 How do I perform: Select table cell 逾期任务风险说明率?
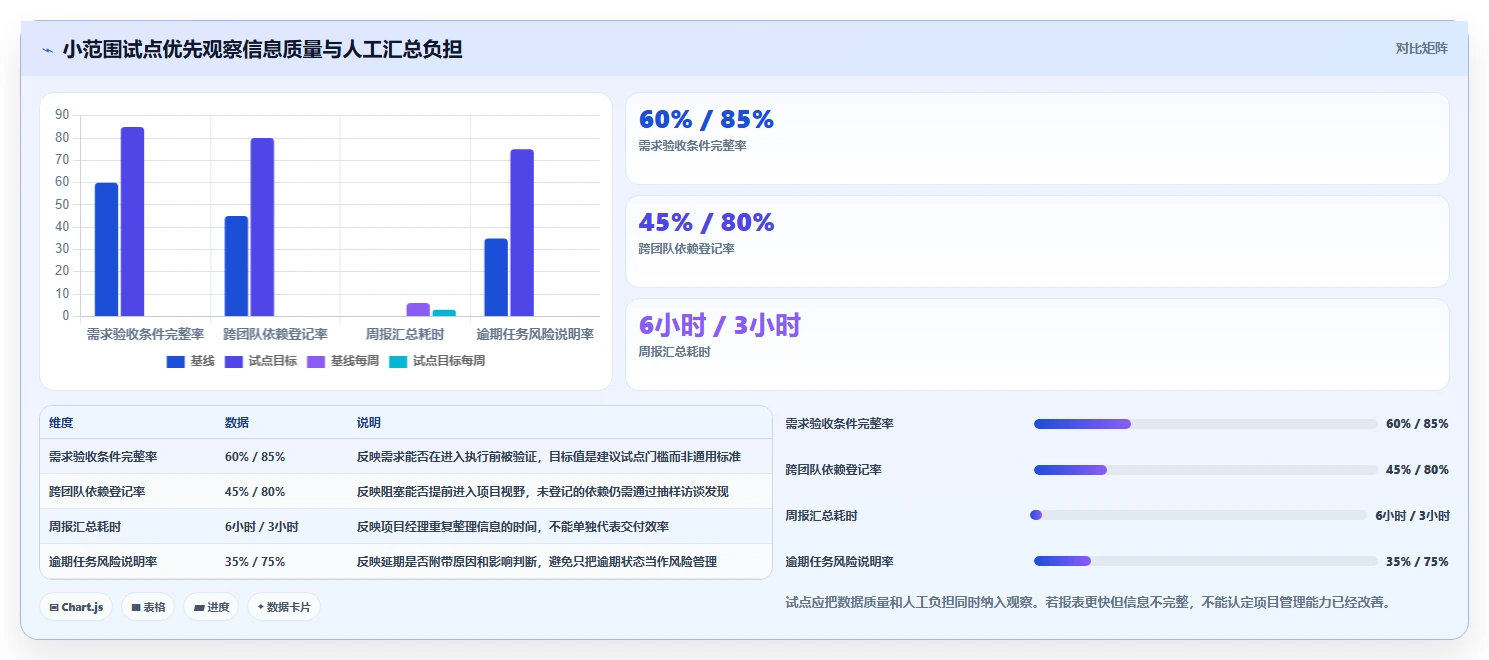(103, 561)
